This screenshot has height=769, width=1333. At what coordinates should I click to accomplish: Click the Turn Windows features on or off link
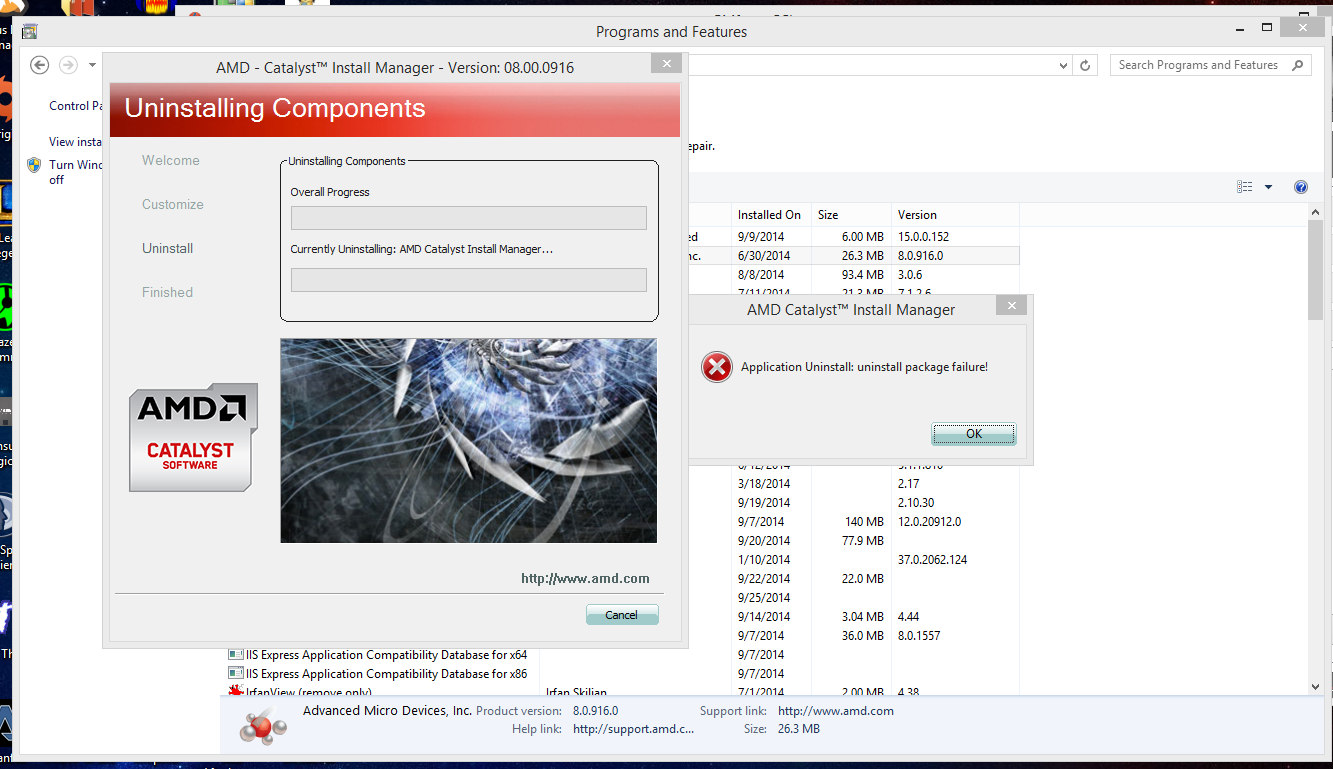(76, 172)
